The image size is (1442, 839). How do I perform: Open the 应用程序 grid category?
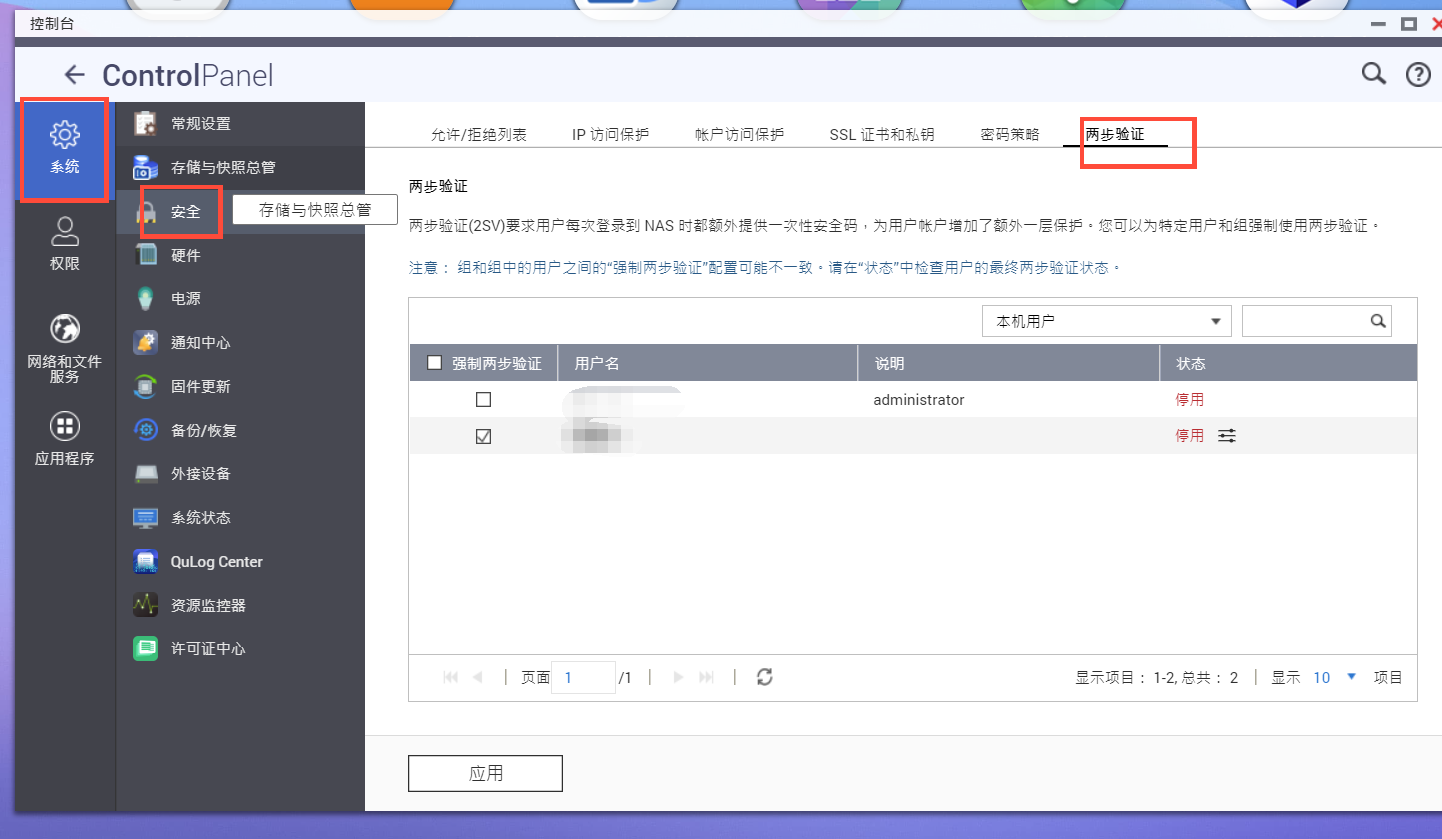tap(65, 440)
